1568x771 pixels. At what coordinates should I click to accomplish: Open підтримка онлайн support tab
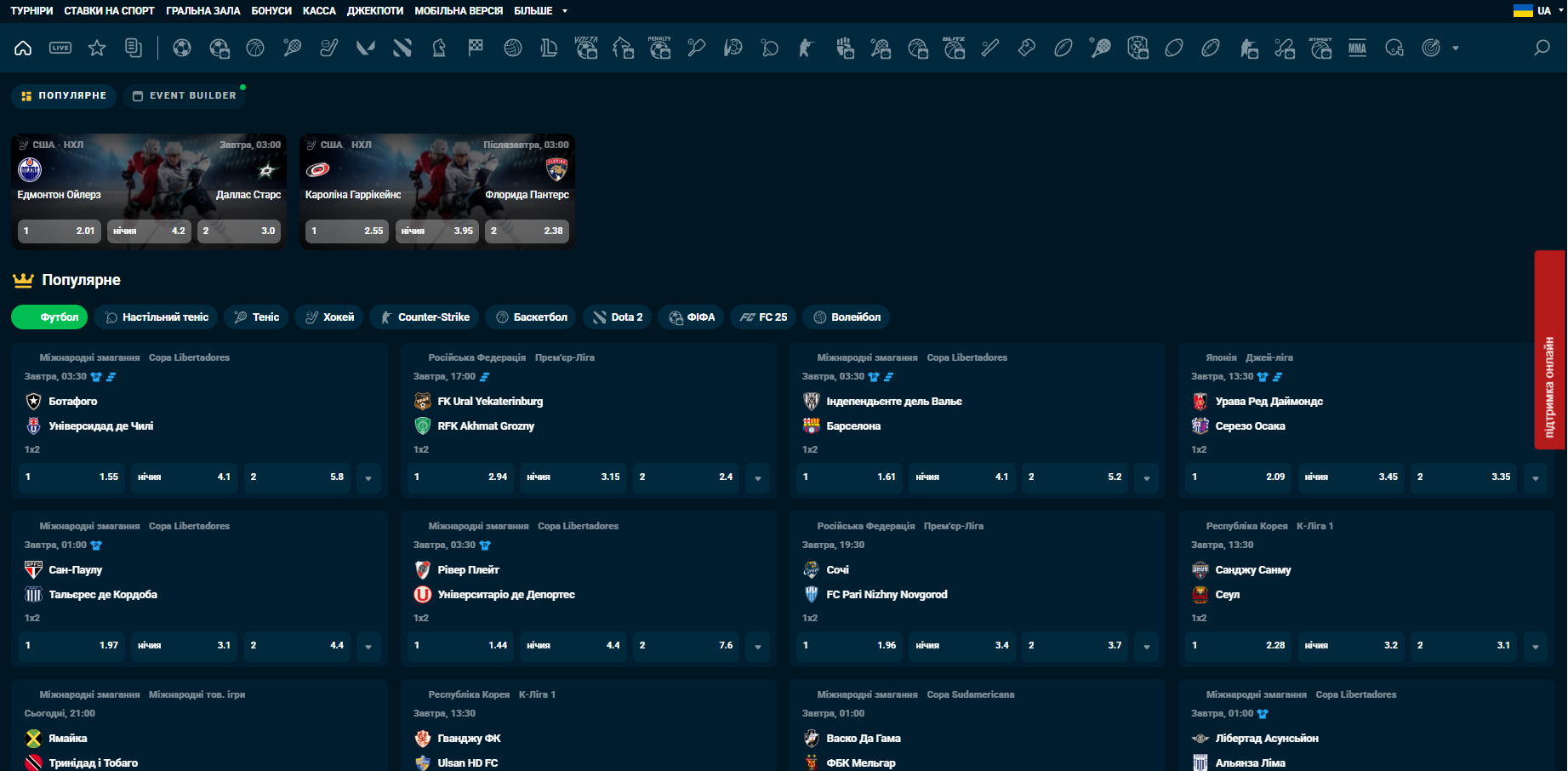(x=1550, y=350)
